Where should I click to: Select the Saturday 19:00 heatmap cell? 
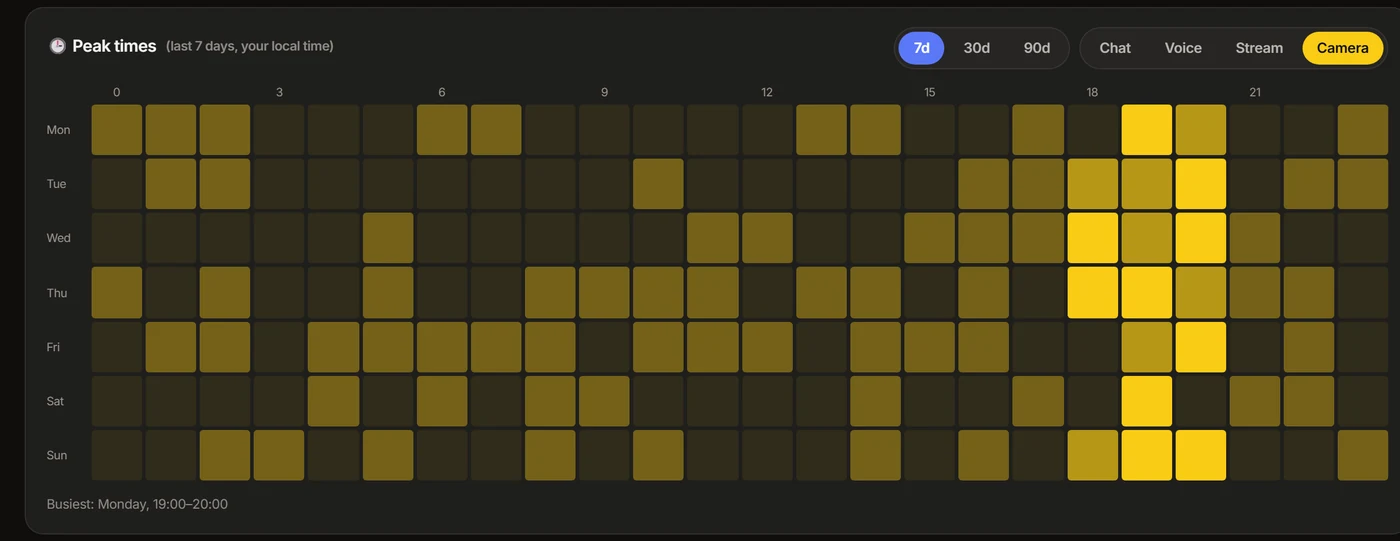[1147, 401]
